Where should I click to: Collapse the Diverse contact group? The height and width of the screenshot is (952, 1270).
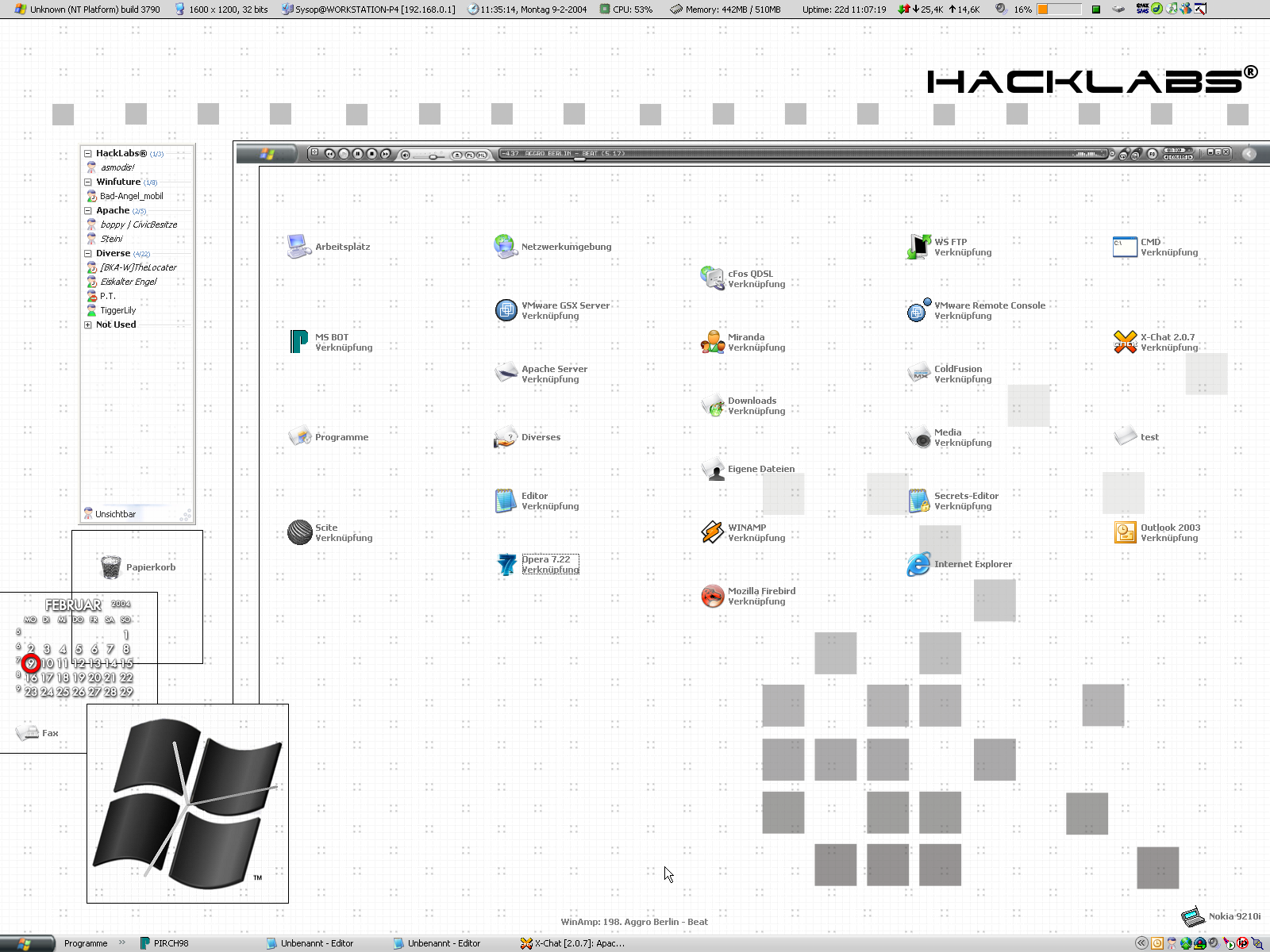[88, 254]
